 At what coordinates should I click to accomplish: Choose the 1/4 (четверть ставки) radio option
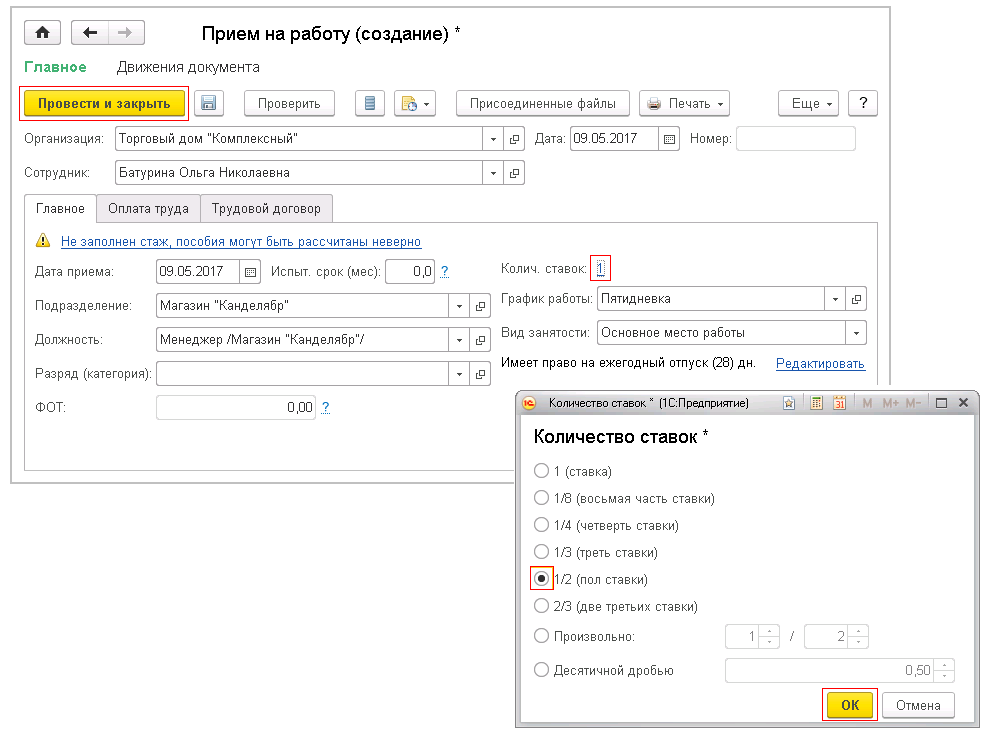pyautogui.click(x=542, y=525)
